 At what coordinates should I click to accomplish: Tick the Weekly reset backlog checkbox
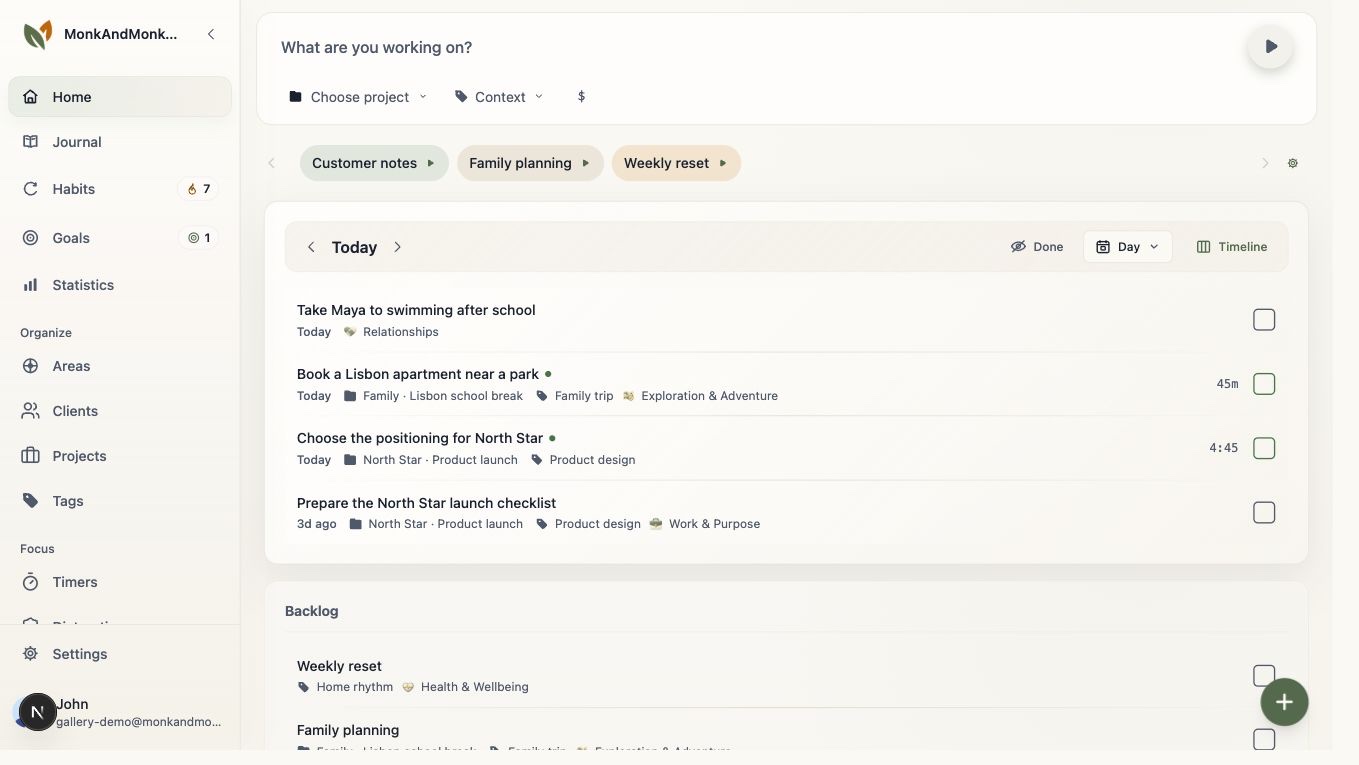pos(1264,676)
